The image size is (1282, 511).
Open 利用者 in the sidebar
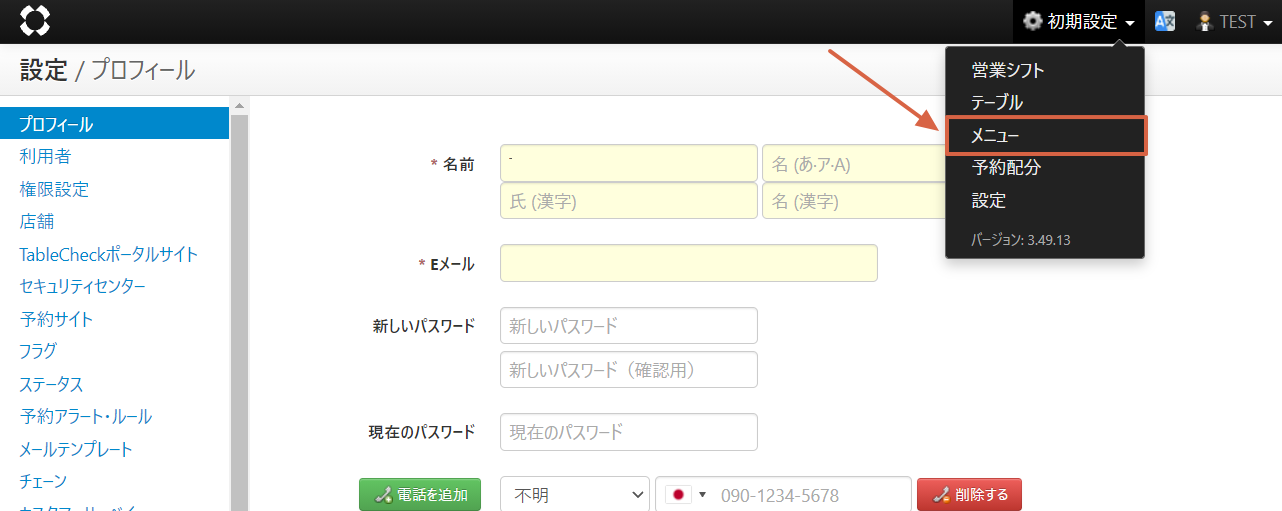pyautogui.click(x=45, y=157)
